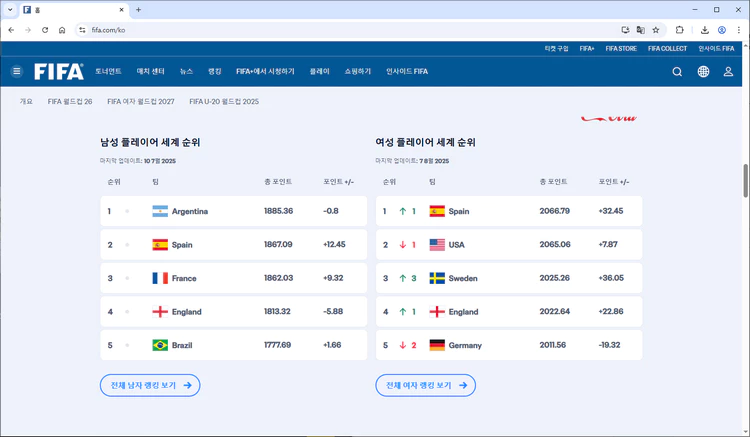The height and width of the screenshot is (437, 750).
Task: Open the site search magnifier
Action: [x=677, y=72]
